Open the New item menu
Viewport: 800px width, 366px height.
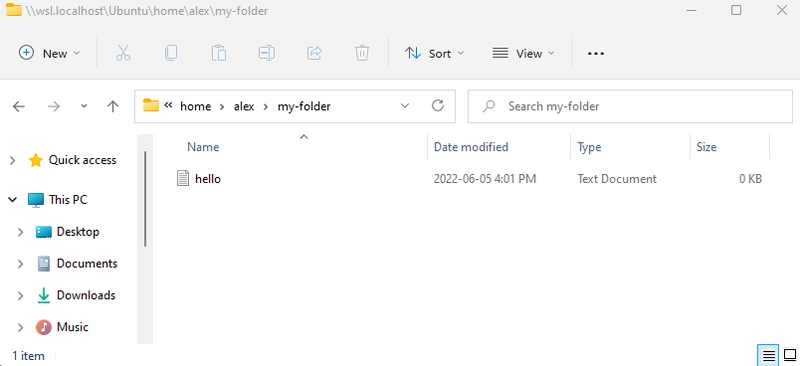click(x=49, y=53)
